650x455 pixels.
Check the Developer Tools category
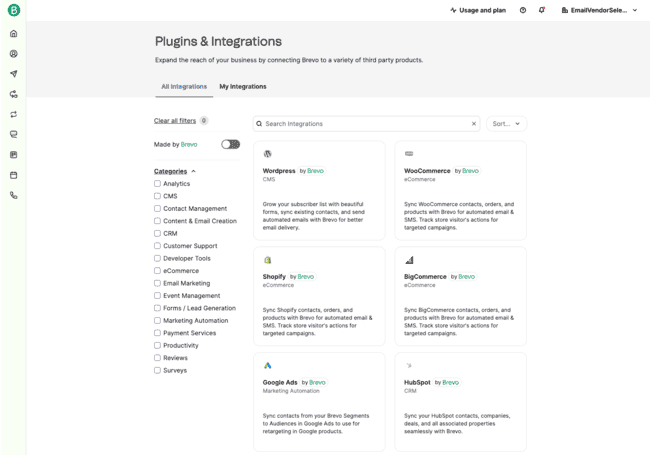(x=157, y=258)
